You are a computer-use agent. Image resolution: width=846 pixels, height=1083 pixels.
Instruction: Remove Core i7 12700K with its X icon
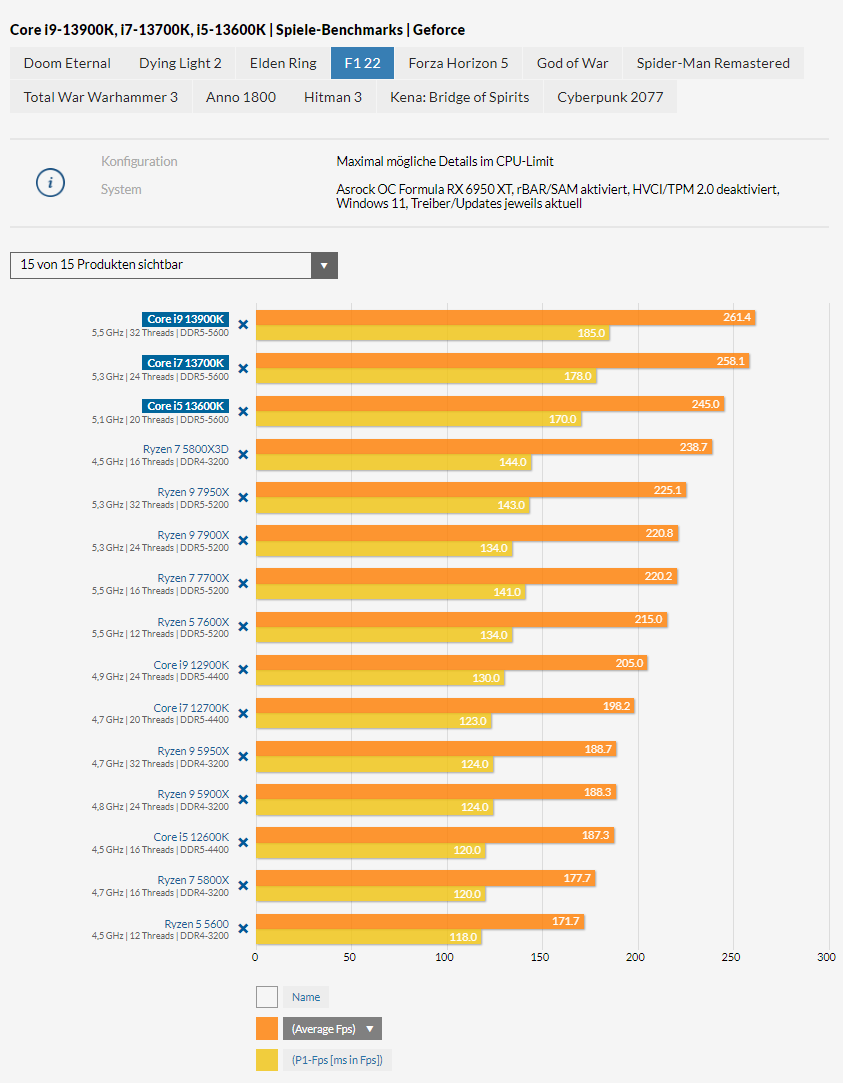click(x=243, y=713)
